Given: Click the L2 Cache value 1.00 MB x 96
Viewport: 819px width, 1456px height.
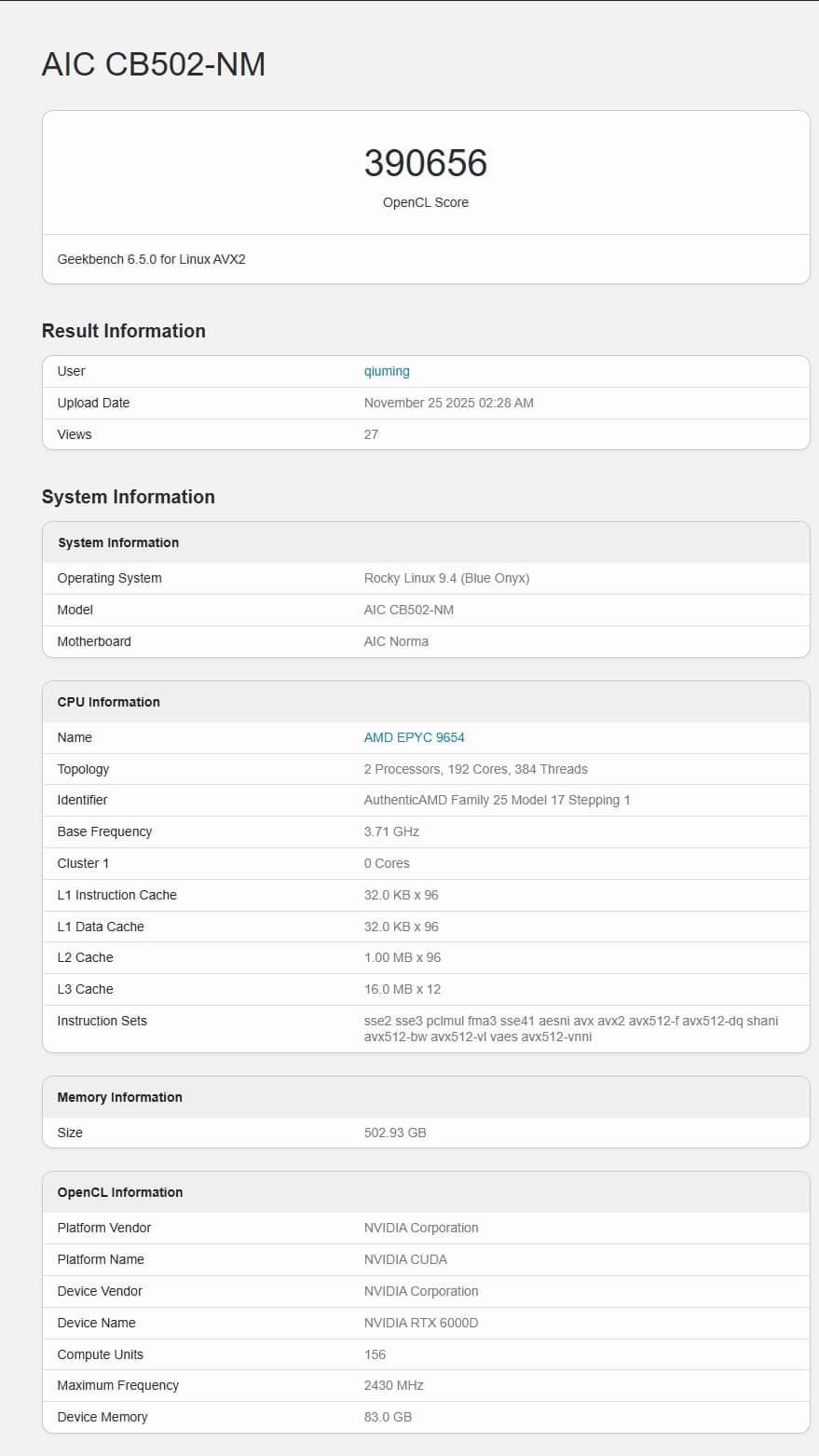Looking at the screenshot, I should [403, 957].
